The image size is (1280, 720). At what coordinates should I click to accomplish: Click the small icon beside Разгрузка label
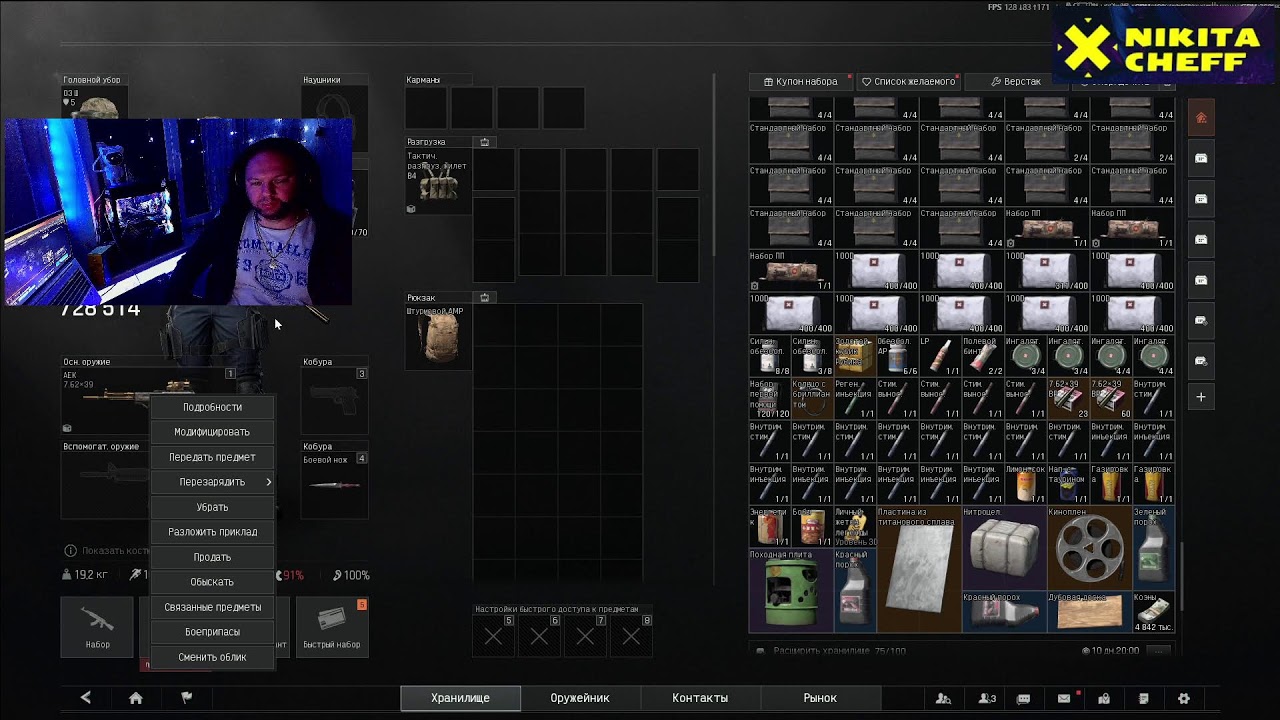[485, 142]
